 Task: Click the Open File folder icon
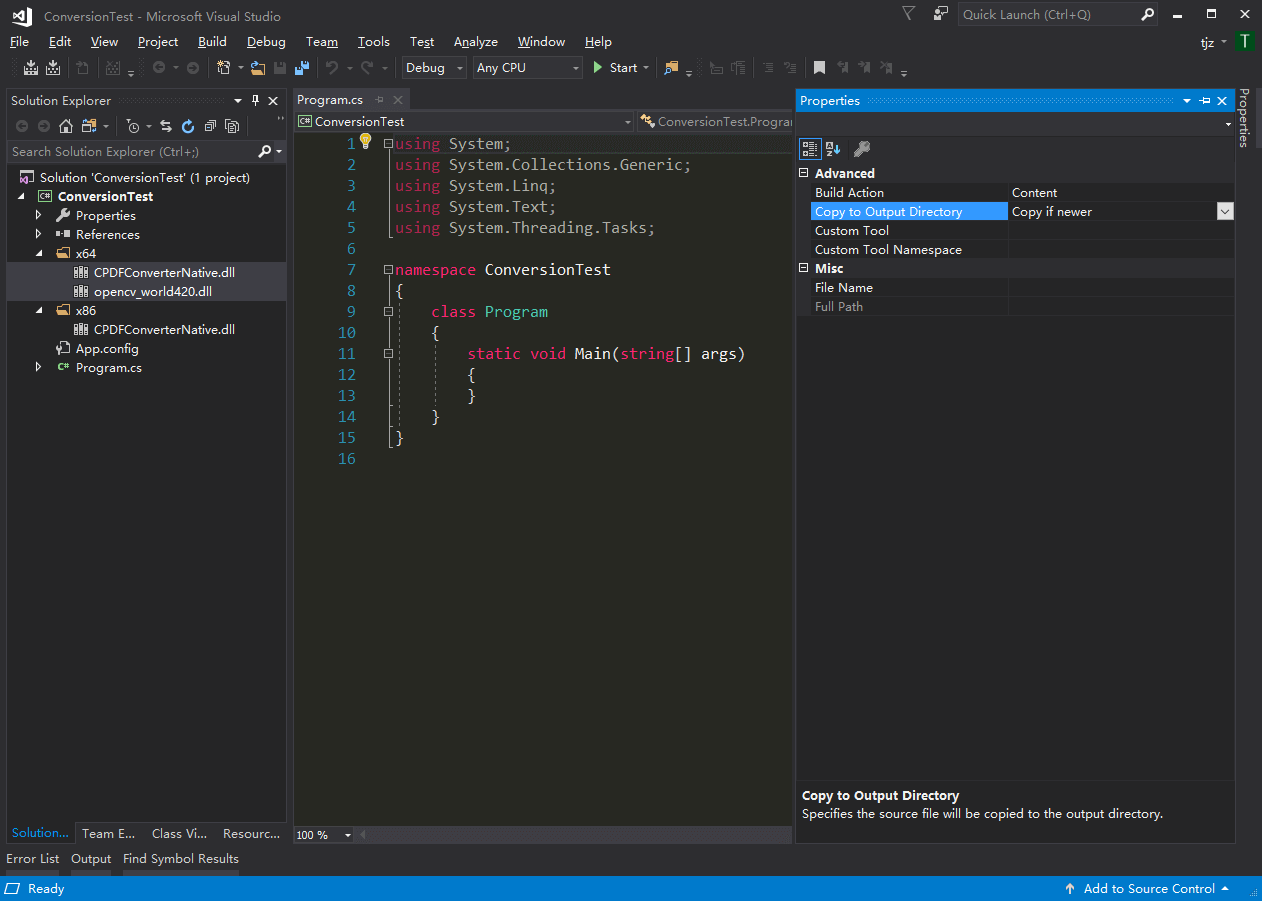click(258, 68)
